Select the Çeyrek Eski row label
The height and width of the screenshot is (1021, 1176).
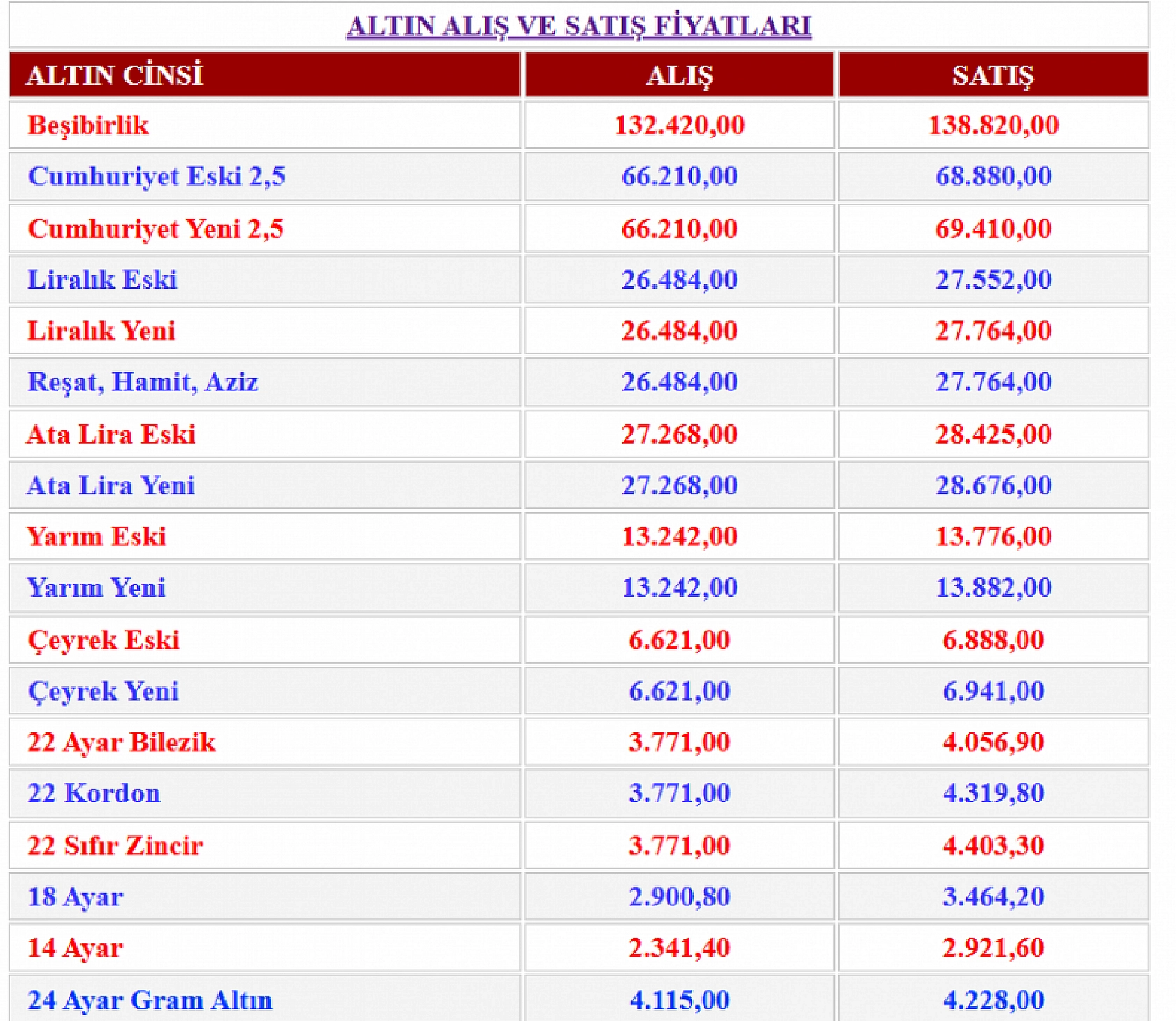pos(103,639)
